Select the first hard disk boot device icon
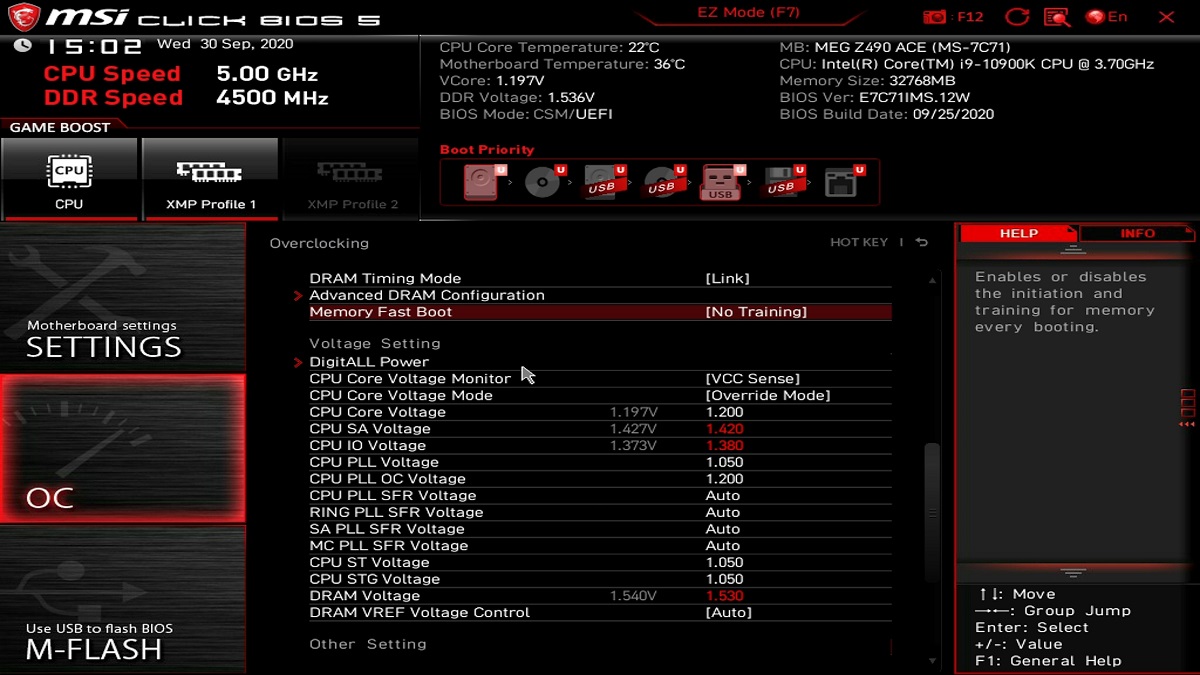The width and height of the screenshot is (1200, 675). [481, 182]
